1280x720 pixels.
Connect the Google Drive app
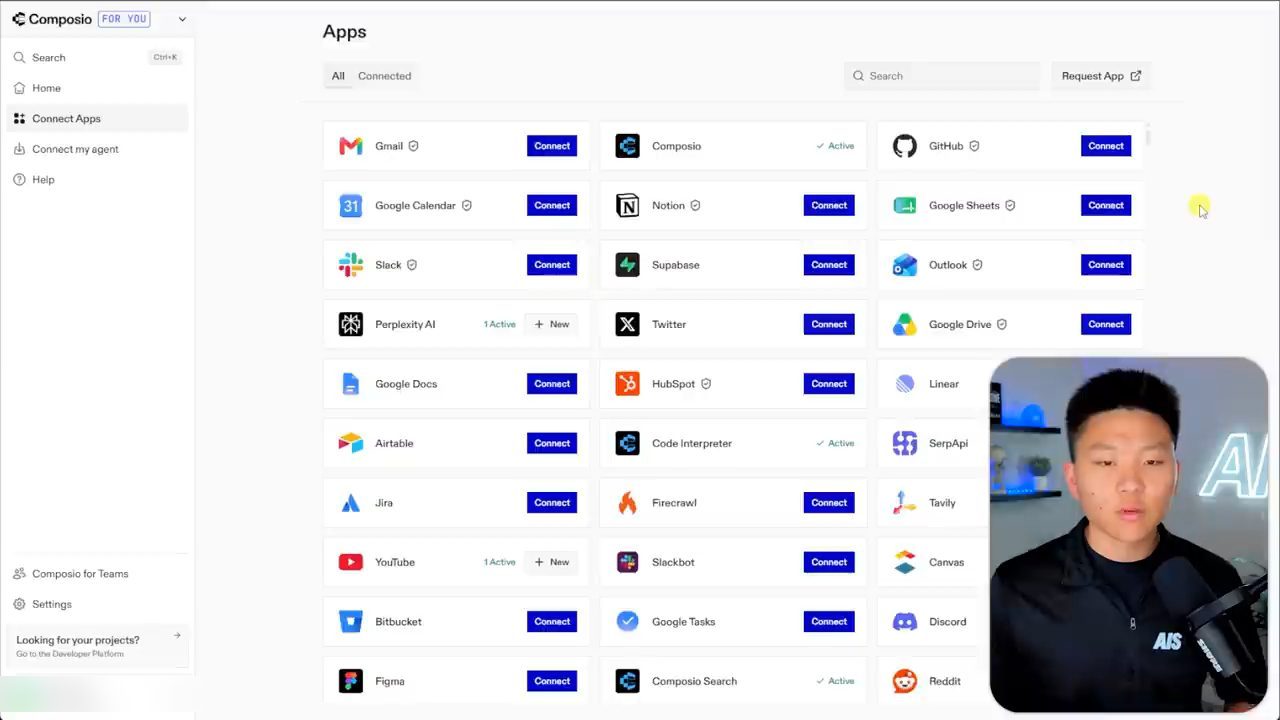tap(1106, 324)
